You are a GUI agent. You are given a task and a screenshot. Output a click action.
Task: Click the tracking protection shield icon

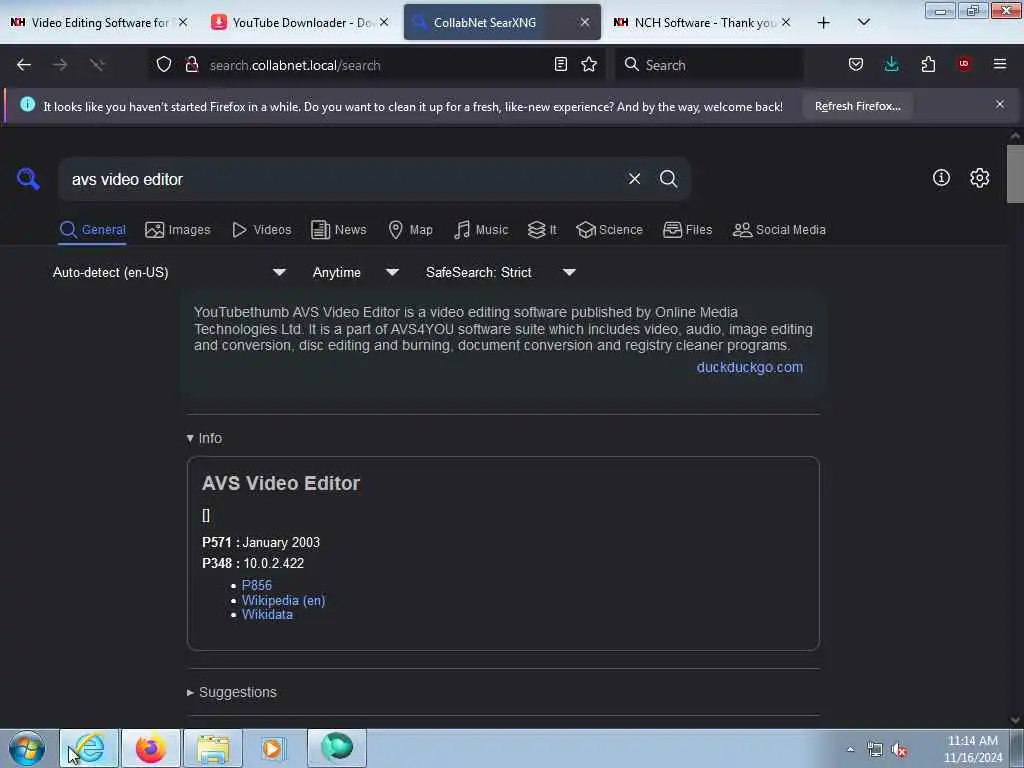coord(164,65)
